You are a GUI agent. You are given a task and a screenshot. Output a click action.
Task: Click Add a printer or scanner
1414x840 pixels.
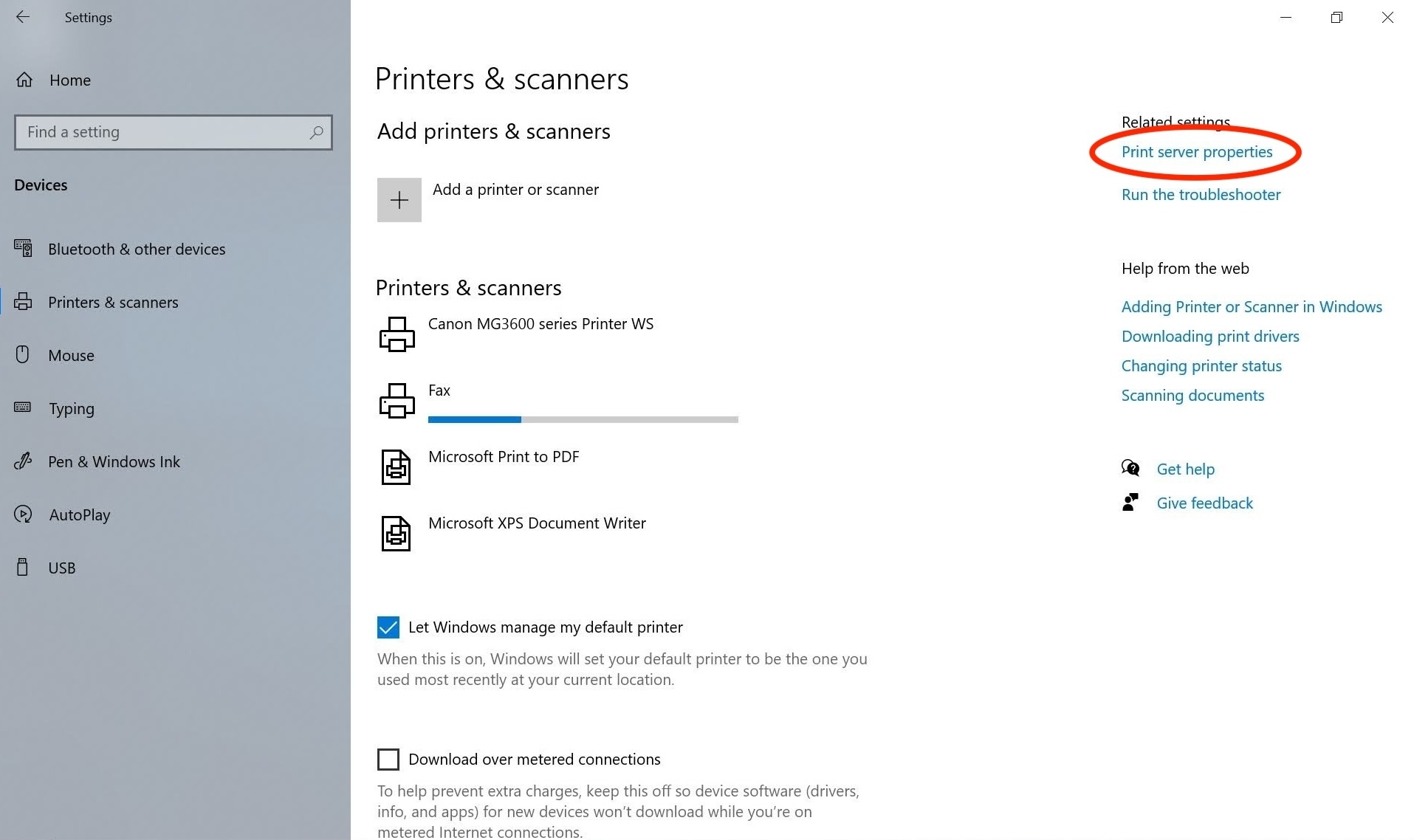pyautogui.click(x=515, y=190)
